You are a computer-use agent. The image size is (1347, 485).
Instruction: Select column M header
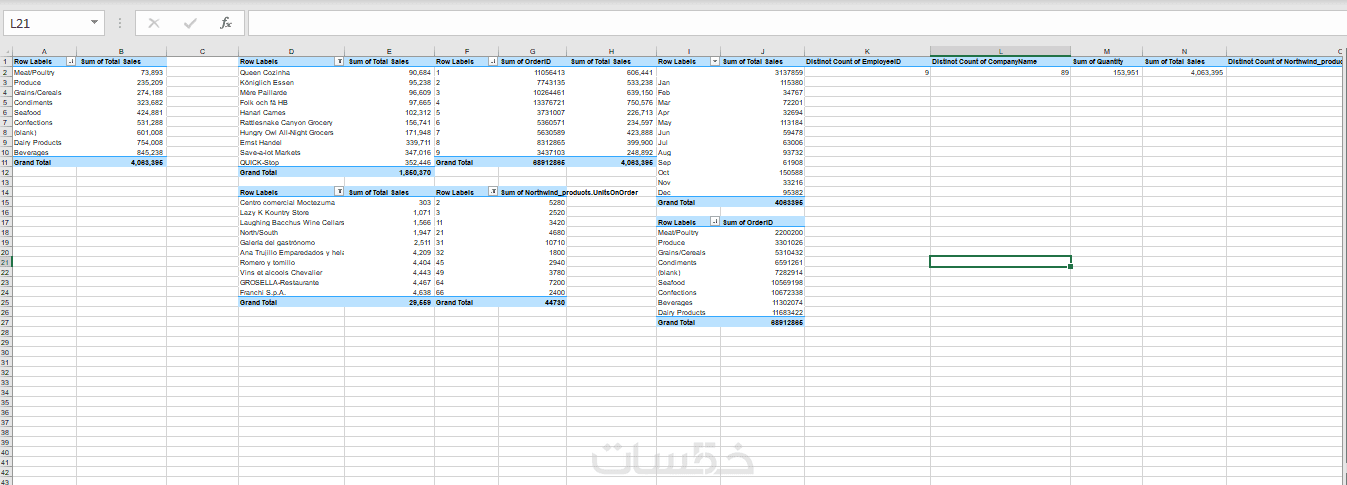click(x=1107, y=51)
